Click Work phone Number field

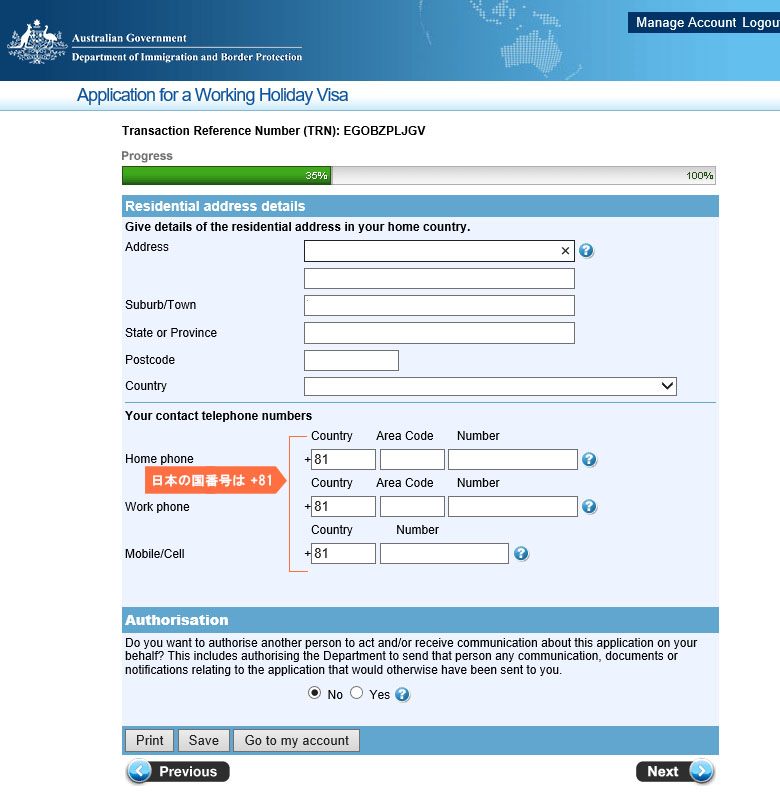tap(512, 506)
